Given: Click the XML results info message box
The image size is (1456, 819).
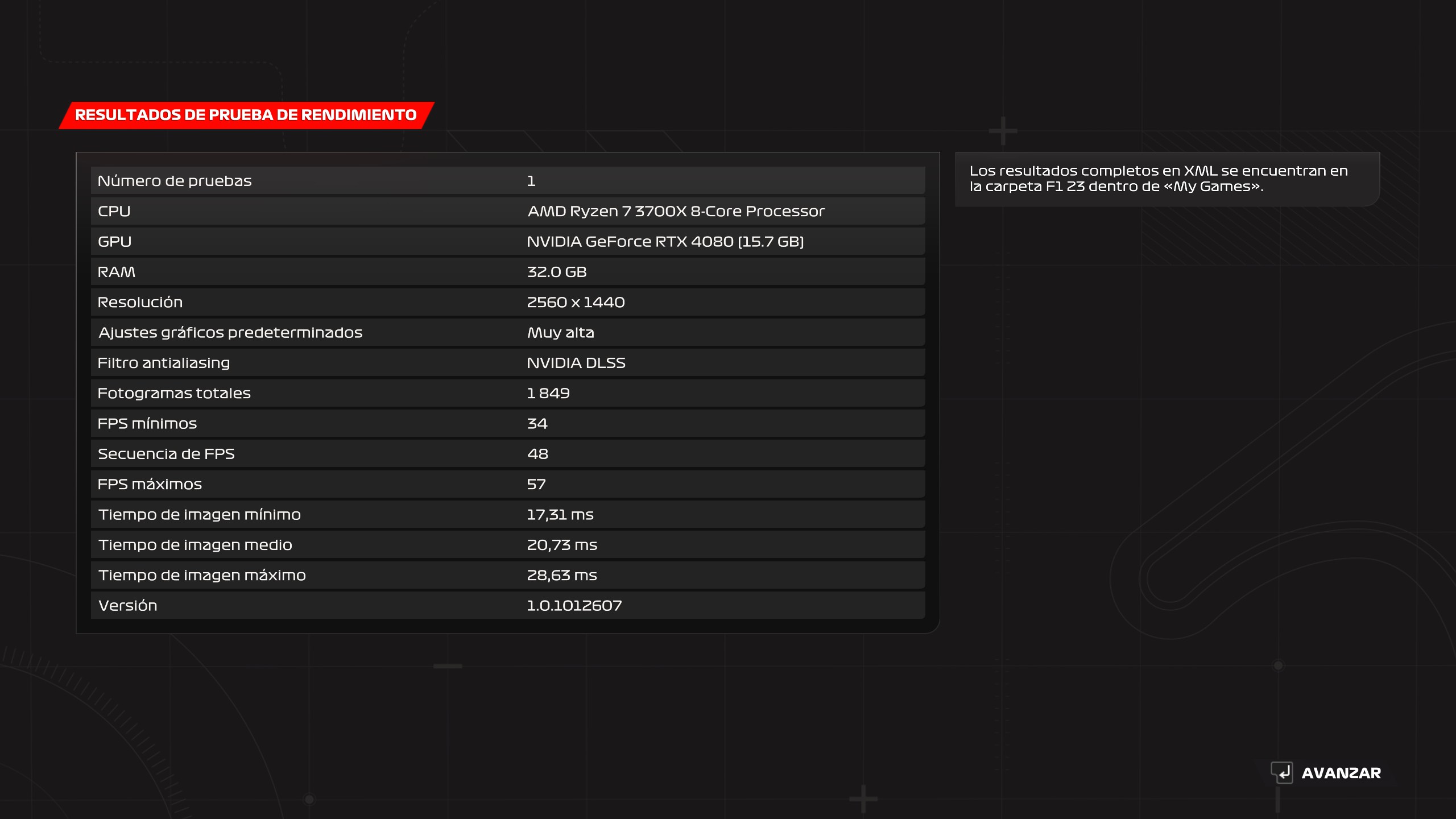Looking at the screenshot, I should (1167, 179).
